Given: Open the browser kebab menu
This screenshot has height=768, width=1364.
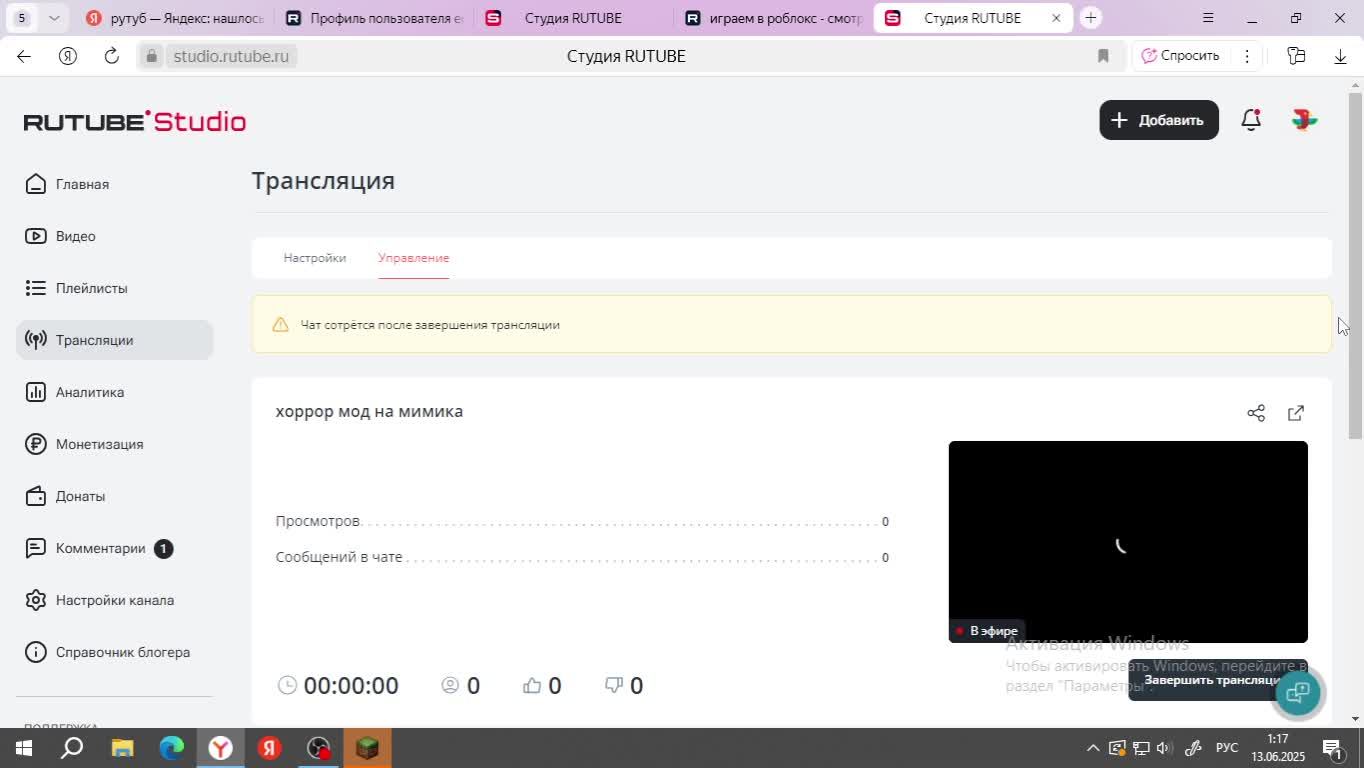Looking at the screenshot, I should (1247, 56).
